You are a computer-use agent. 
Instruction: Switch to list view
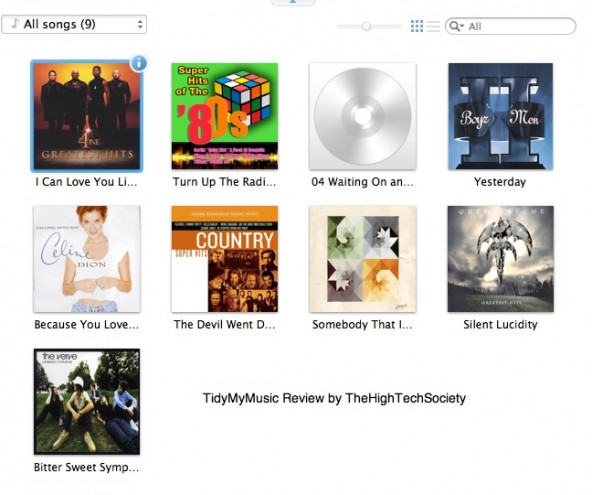pos(433,26)
